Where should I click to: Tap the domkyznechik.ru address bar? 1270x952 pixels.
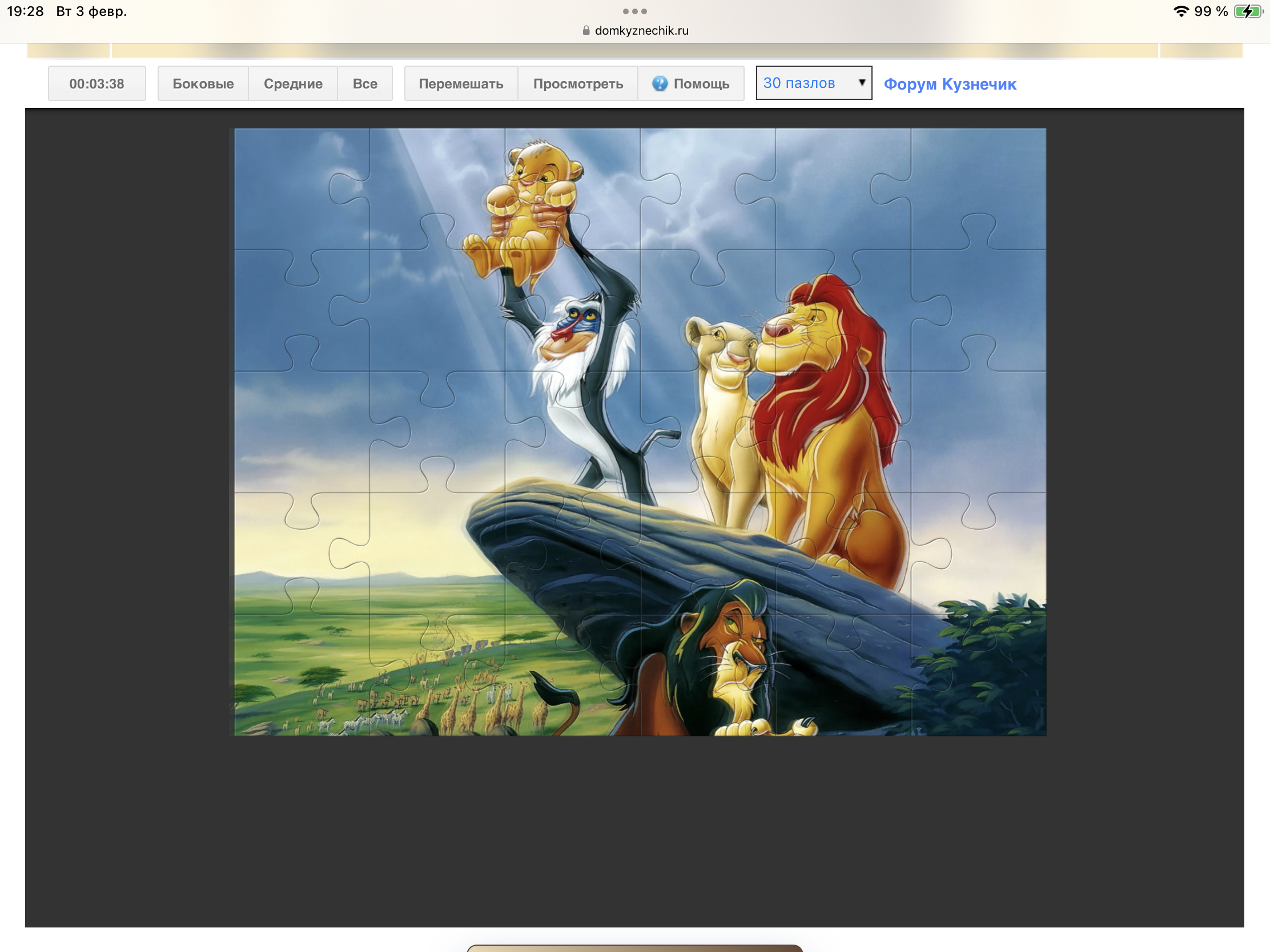click(641, 31)
